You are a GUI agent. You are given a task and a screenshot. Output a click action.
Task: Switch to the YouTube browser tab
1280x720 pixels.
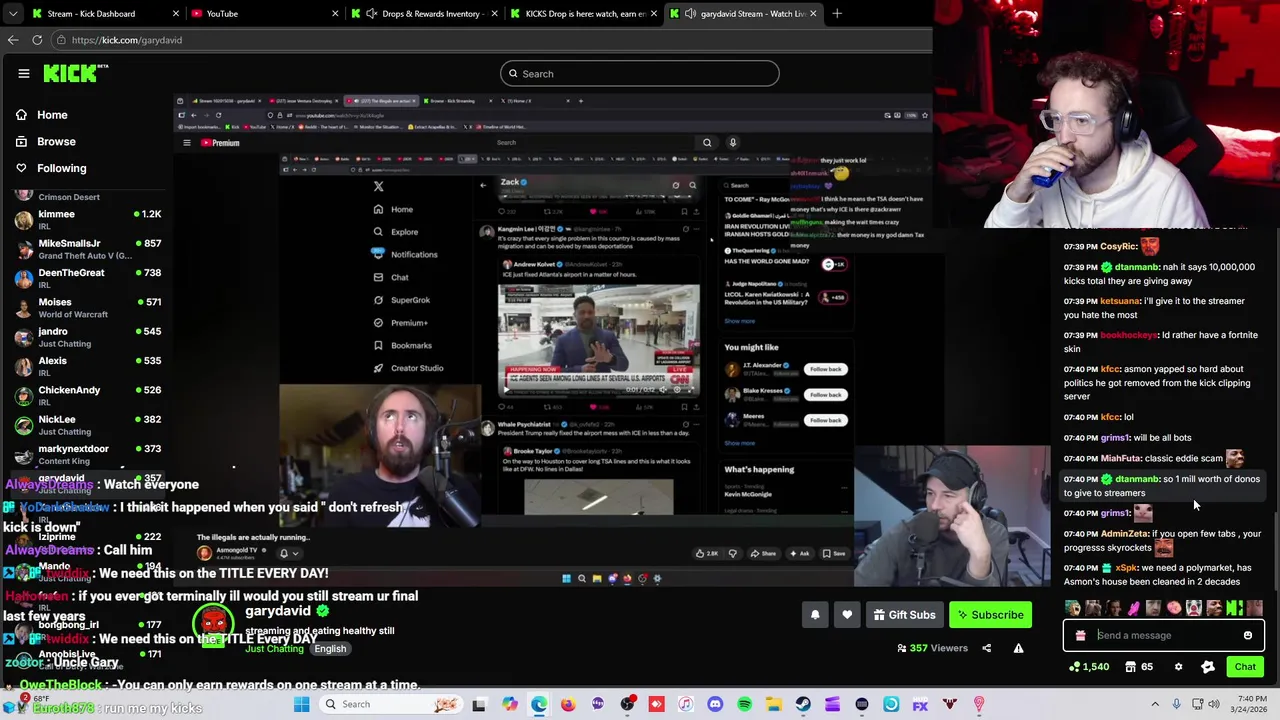click(264, 14)
